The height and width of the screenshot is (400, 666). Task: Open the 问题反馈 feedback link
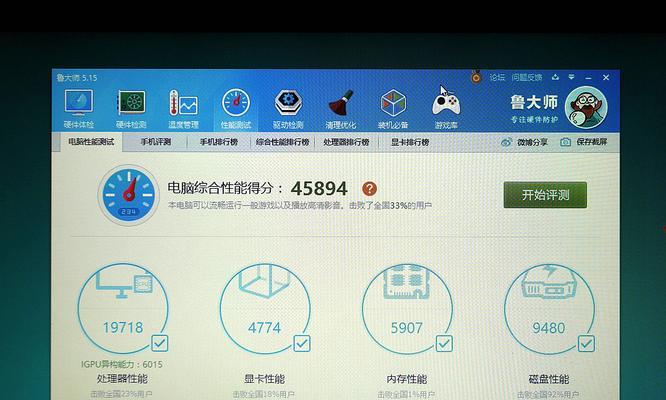pos(527,77)
